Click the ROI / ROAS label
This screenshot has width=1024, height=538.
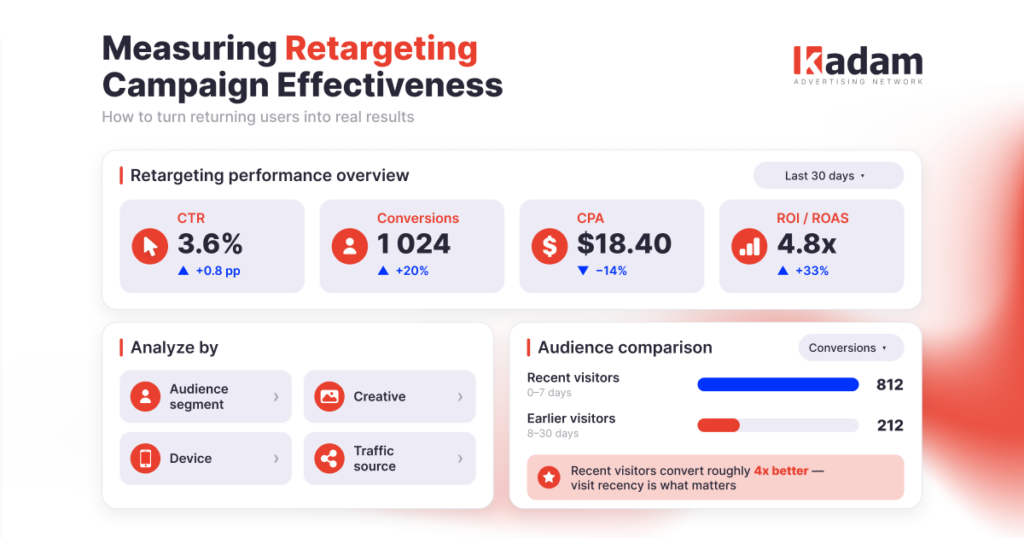click(x=812, y=218)
